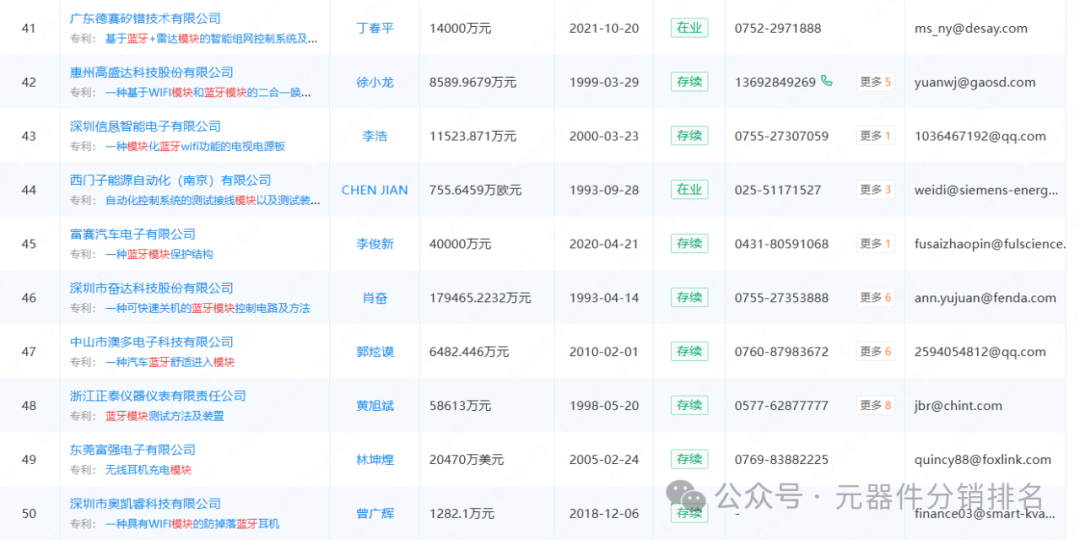The height and width of the screenshot is (540, 1080).
Task: Open patent 基于蓝牙+雷达模块的智能组网控制系统
Action: point(211,39)
